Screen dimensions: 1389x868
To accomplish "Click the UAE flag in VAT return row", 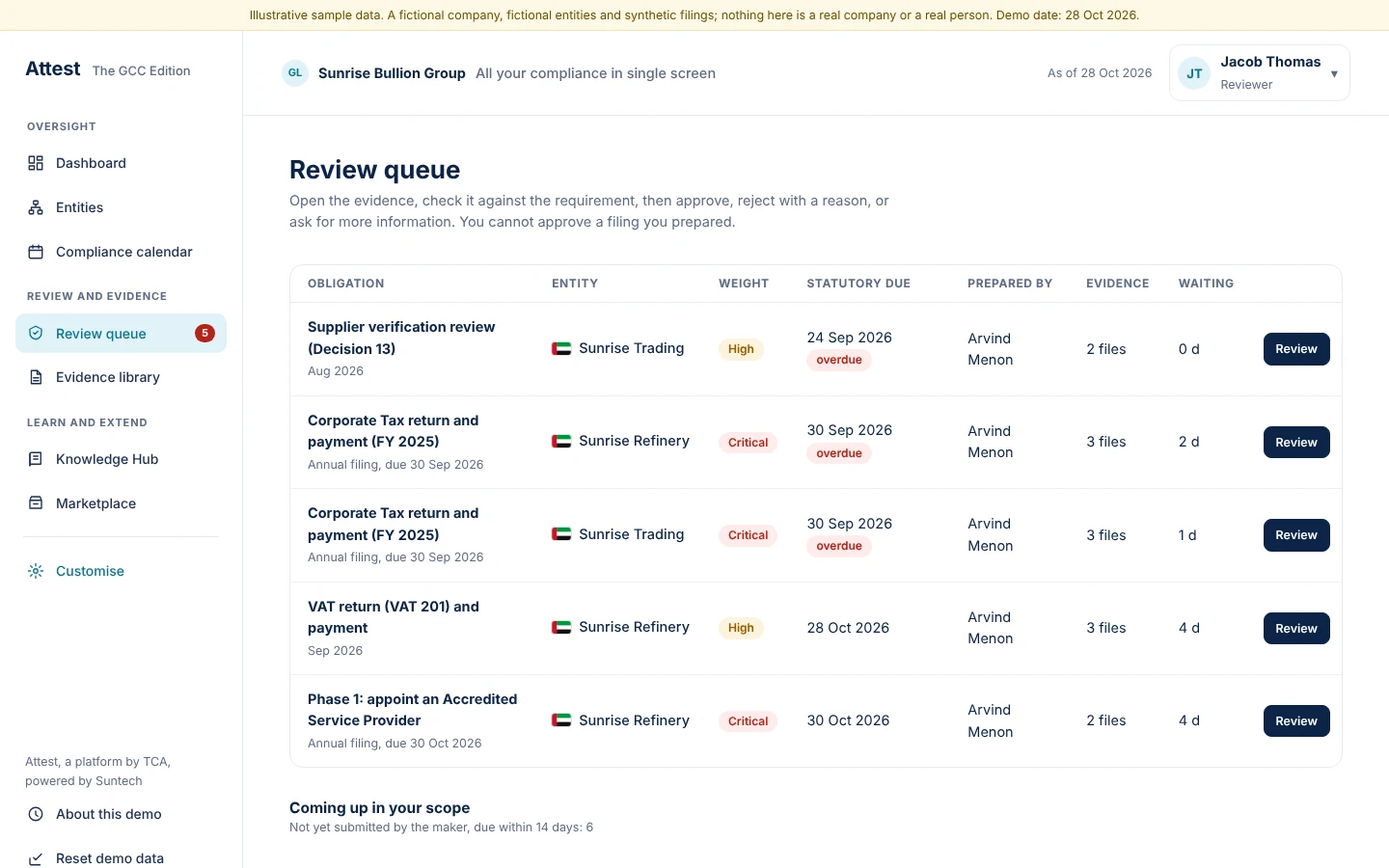I will tap(561, 627).
